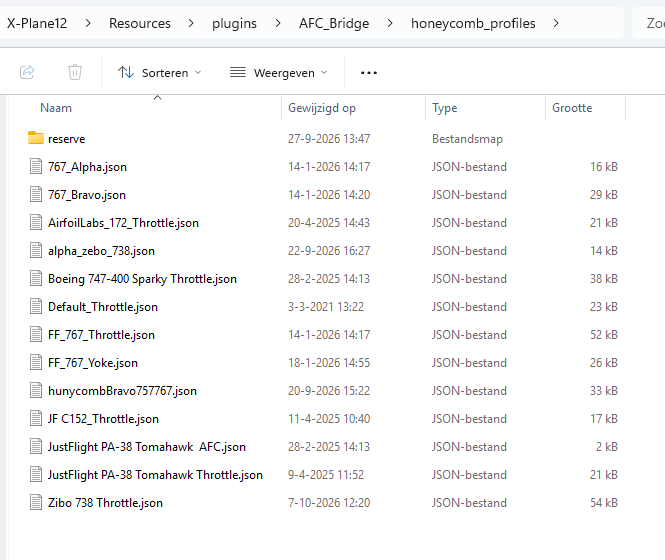This screenshot has height=560, width=665.
Task: Navigate to AFC_Bridge in the breadcrumb
Action: click(334, 23)
